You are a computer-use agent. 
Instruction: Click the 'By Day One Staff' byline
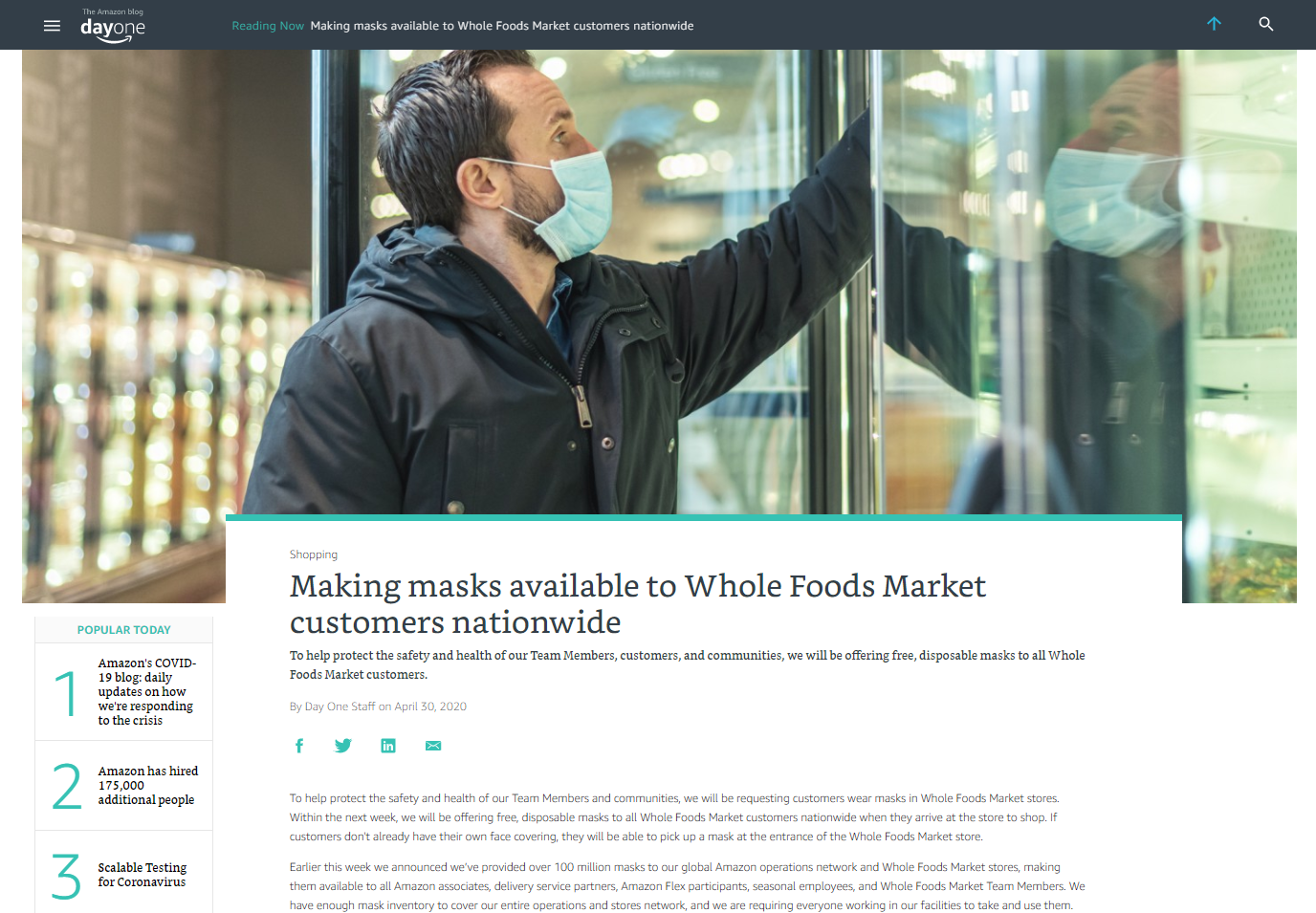(333, 706)
